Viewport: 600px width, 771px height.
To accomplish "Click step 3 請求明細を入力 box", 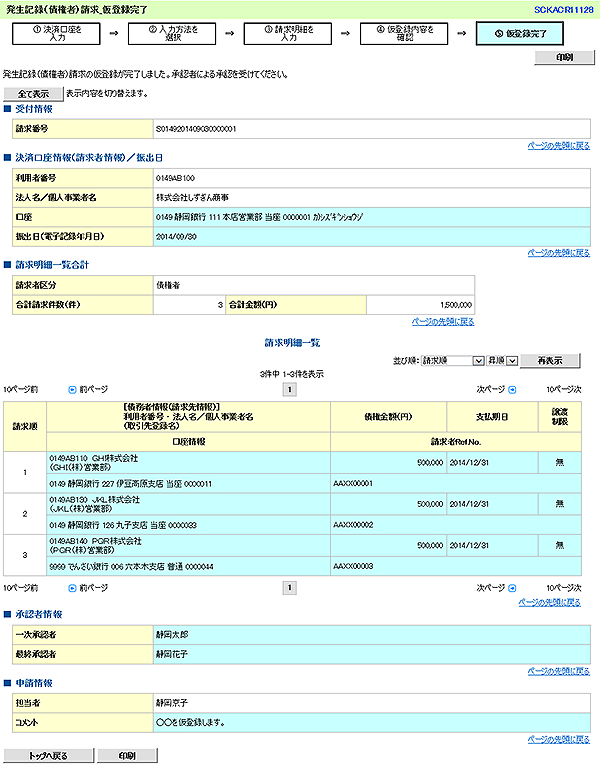I will coord(288,33).
